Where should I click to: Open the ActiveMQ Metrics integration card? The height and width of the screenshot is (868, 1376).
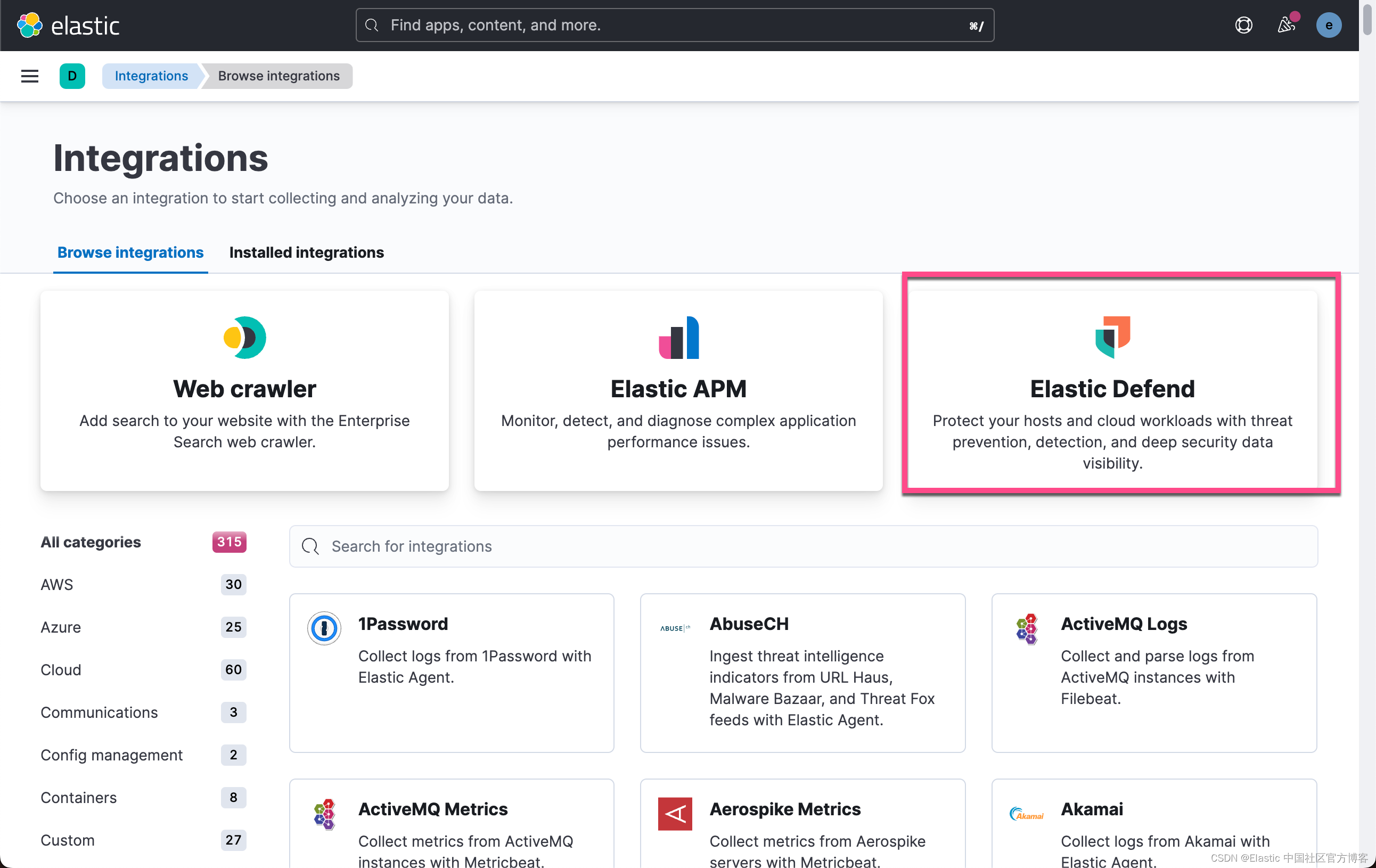click(452, 823)
